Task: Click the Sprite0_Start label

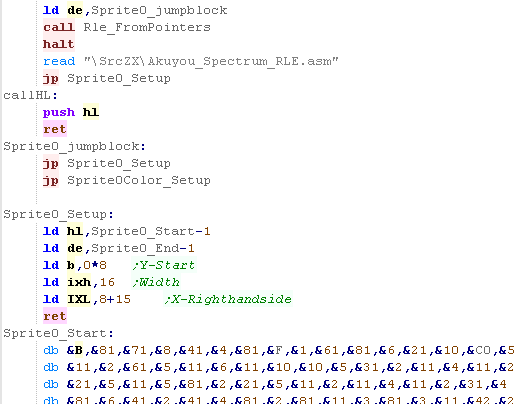Action: [59, 333]
